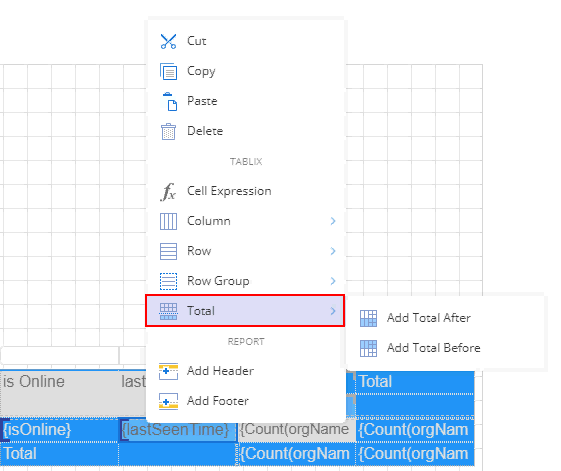Click the Add Footer icon
Viewport: 561px width, 471px height.
tap(168, 401)
